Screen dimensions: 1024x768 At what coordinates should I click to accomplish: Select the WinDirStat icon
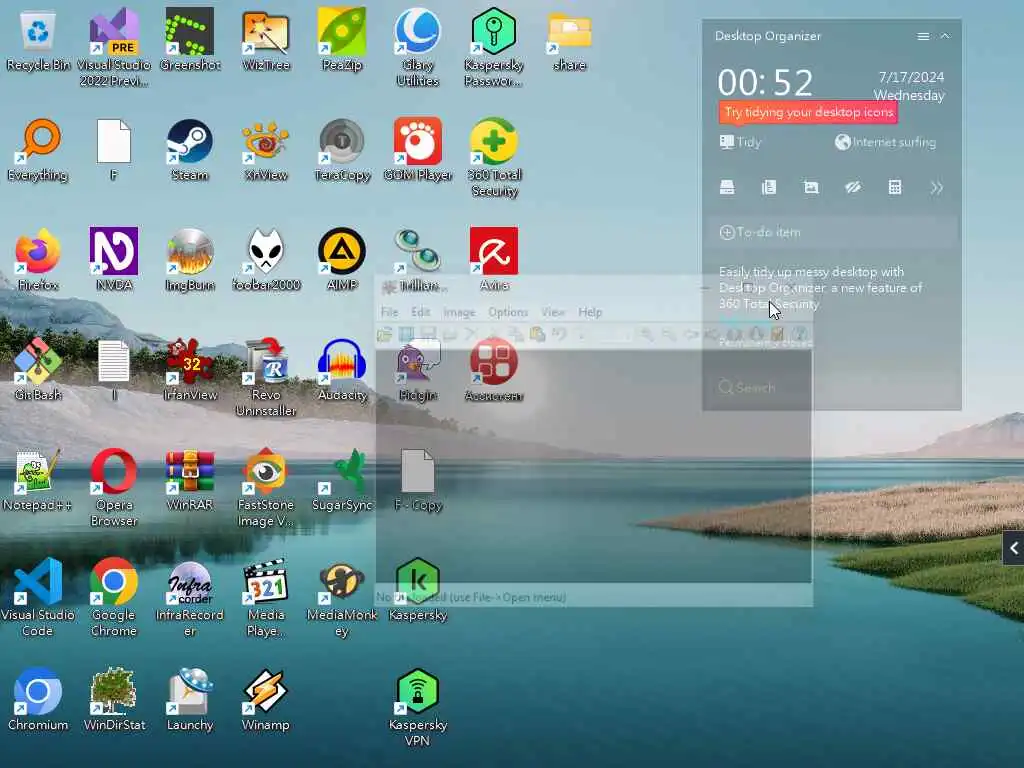point(114,699)
